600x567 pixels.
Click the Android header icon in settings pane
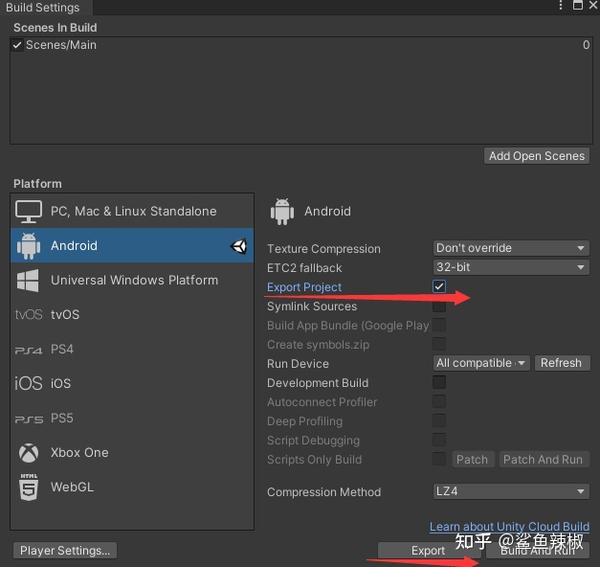(282, 212)
